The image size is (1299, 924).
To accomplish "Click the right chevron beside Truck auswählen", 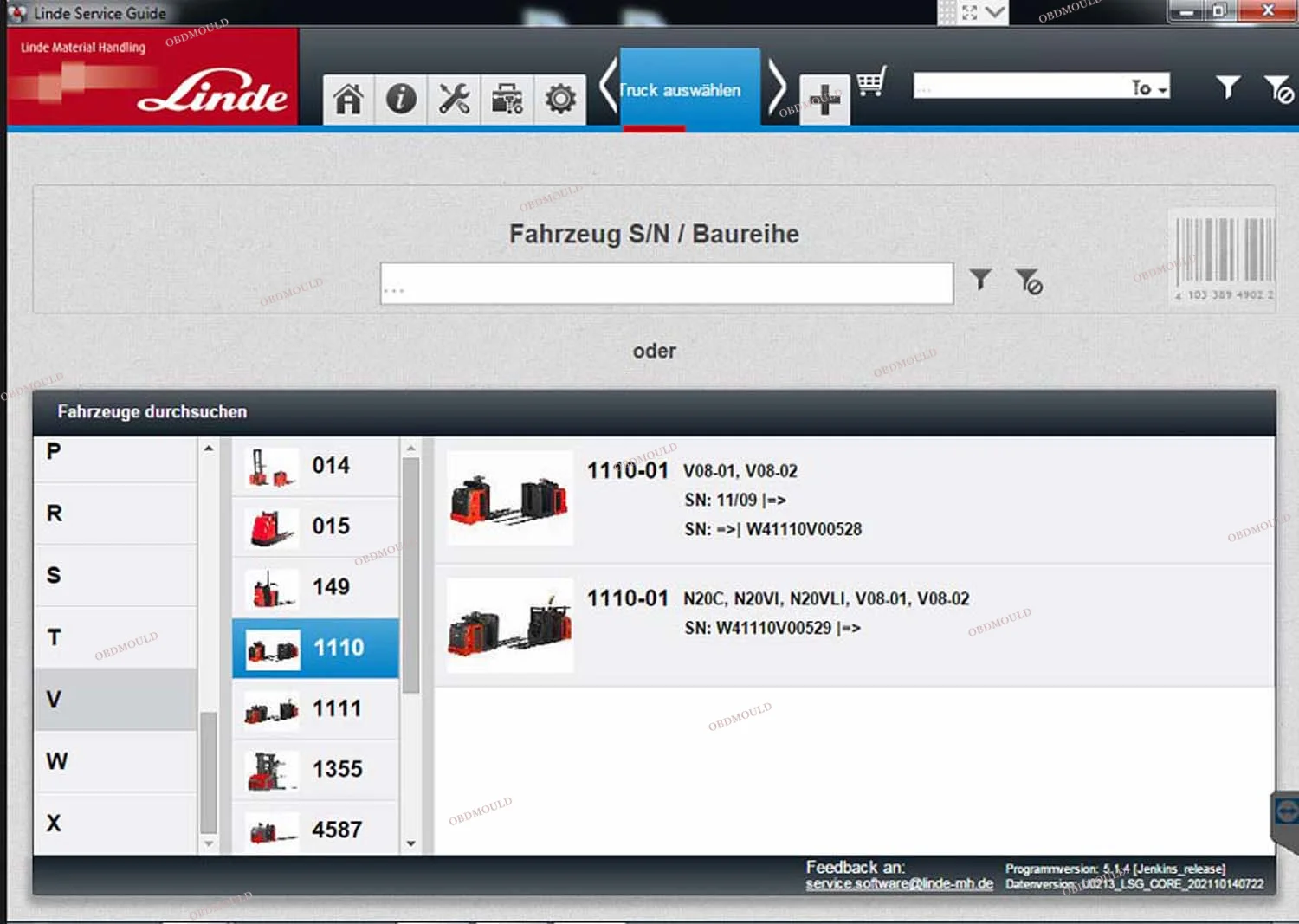I will click(x=777, y=87).
